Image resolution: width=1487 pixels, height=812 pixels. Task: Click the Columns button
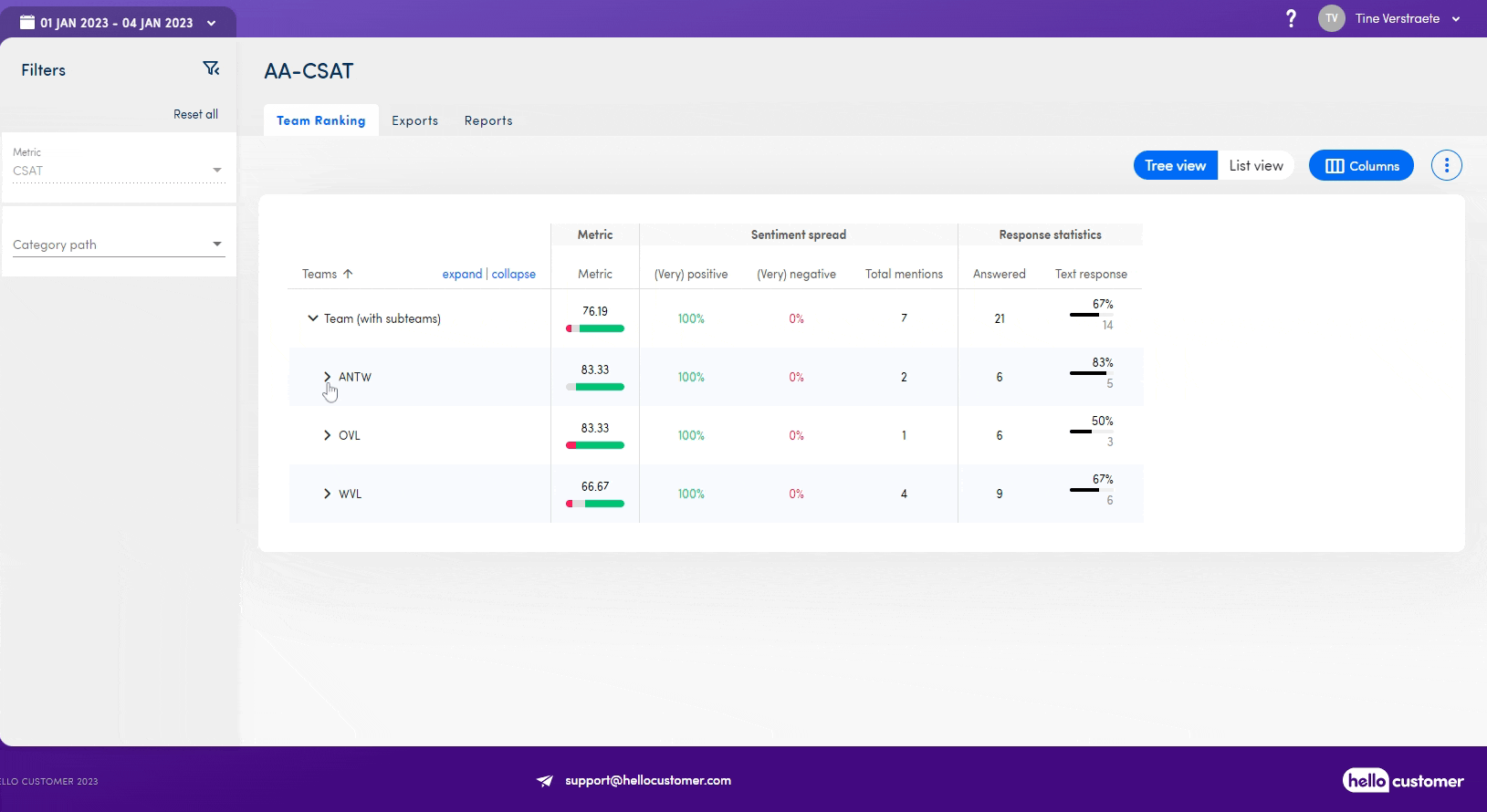tap(1361, 165)
